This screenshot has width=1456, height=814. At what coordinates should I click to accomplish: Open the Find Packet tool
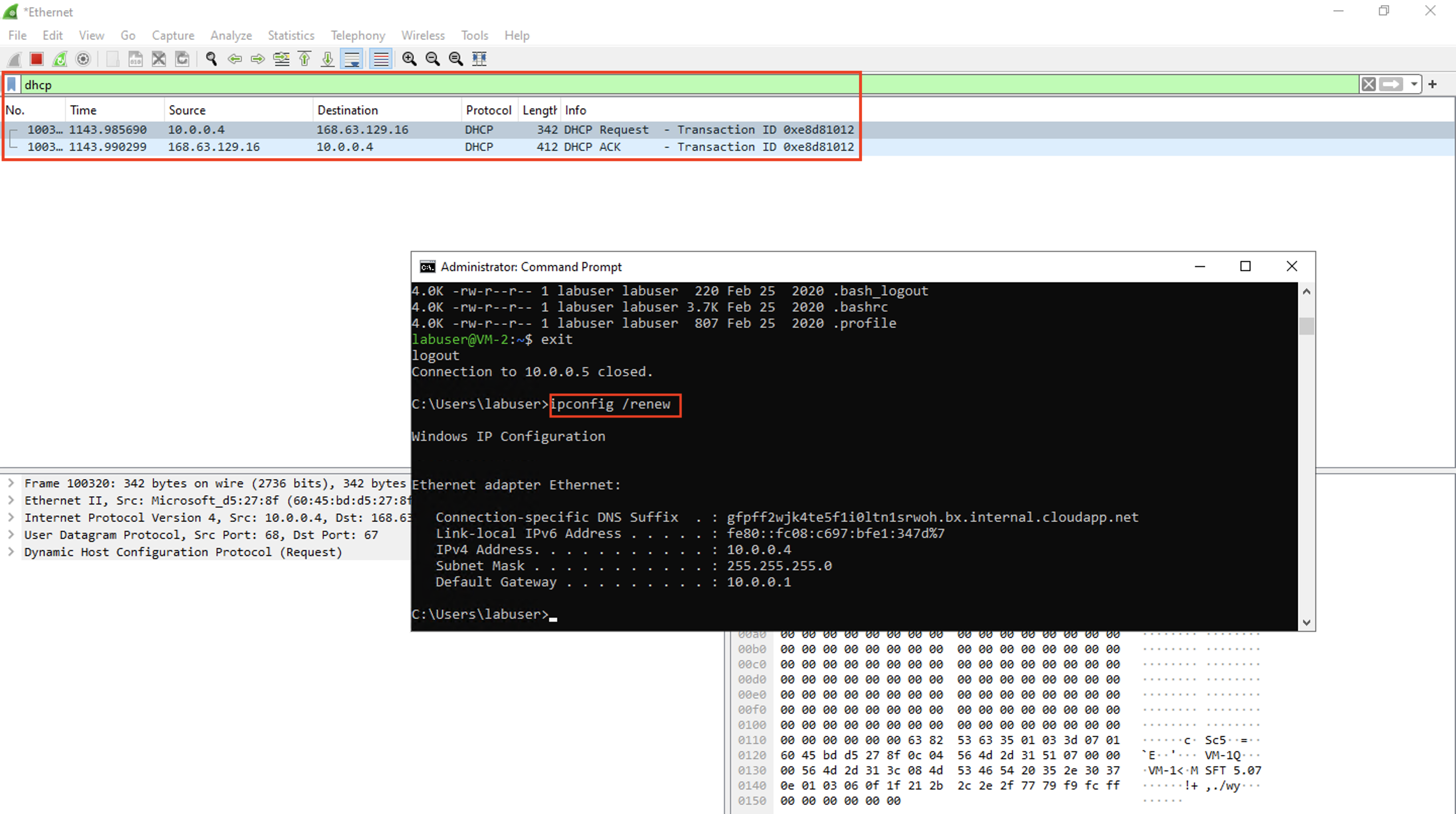coord(211,59)
